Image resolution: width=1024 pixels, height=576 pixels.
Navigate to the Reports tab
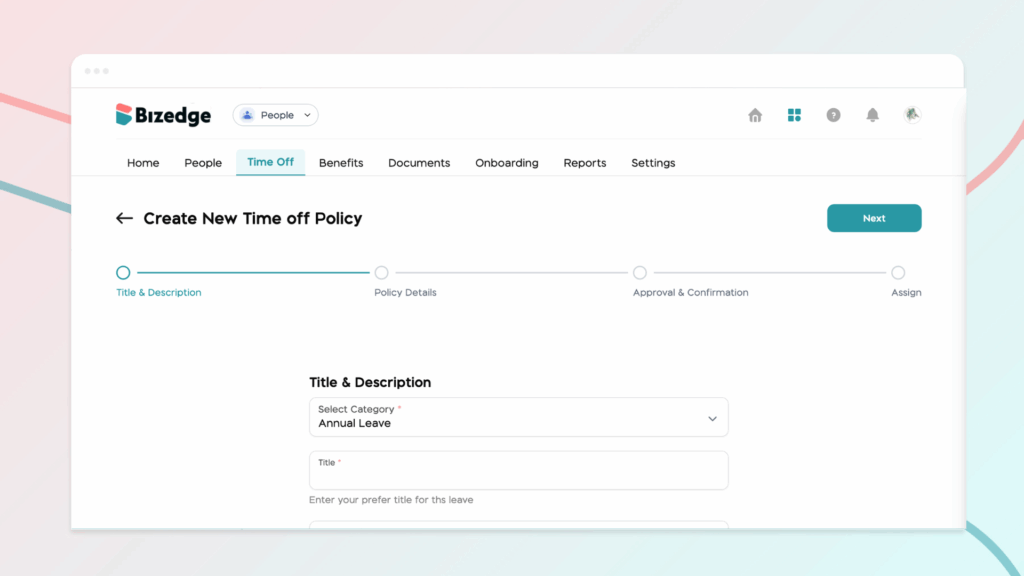point(584,163)
